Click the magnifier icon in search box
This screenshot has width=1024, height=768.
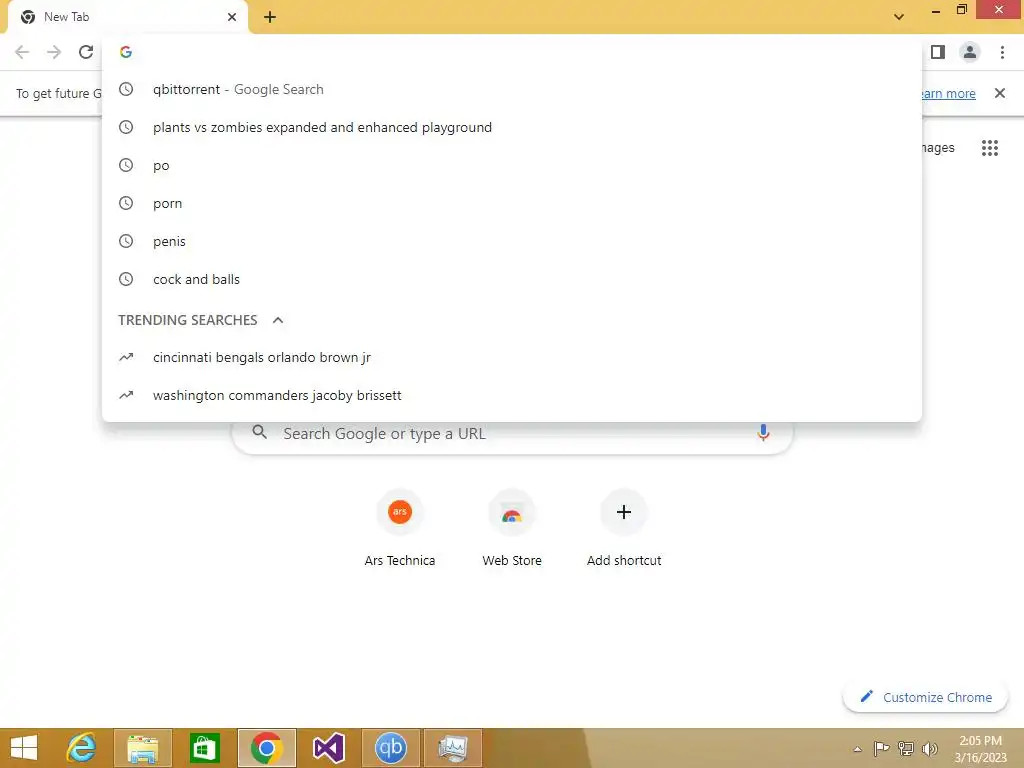pos(259,432)
